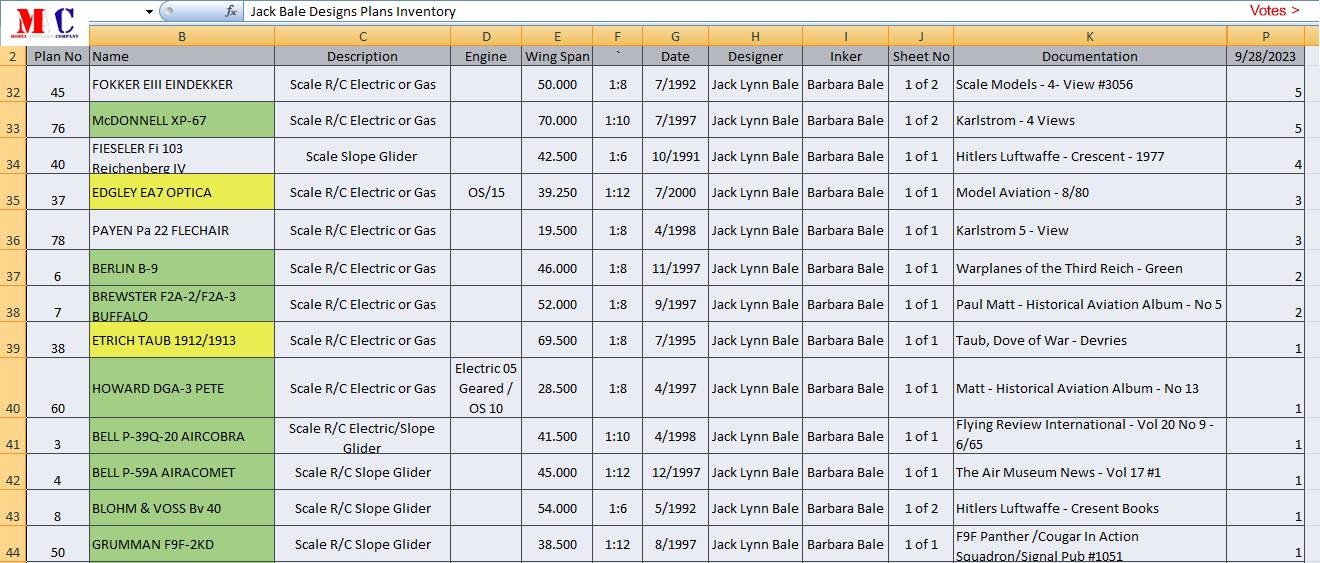Select column E header
1320x563 pixels.
point(557,36)
